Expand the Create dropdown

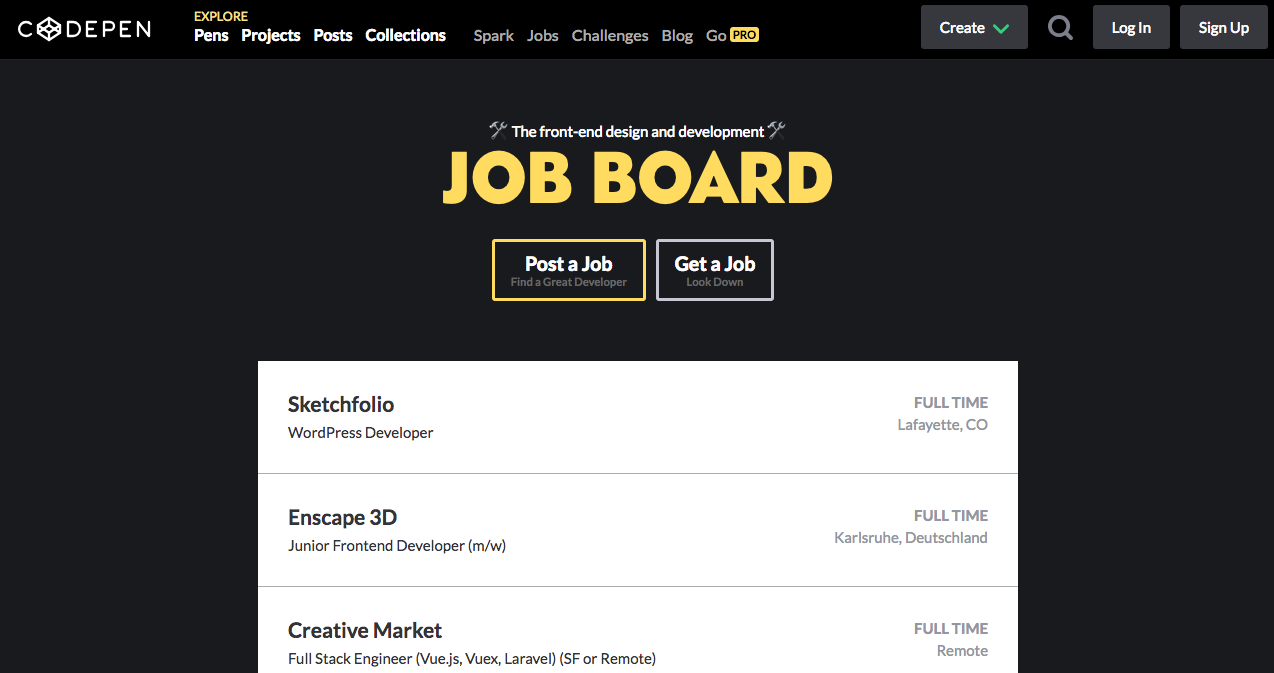click(x=974, y=28)
